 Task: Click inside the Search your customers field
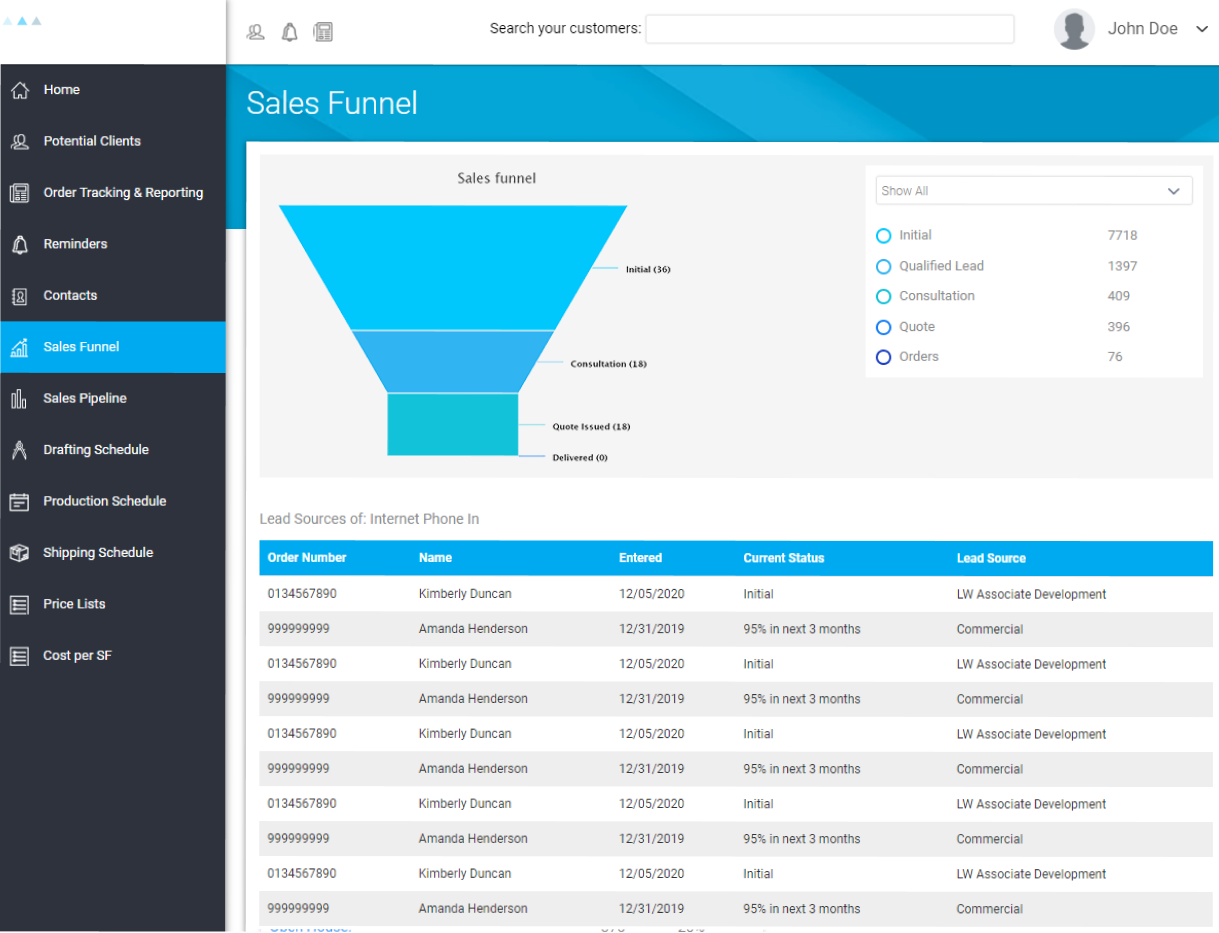(829, 29)
